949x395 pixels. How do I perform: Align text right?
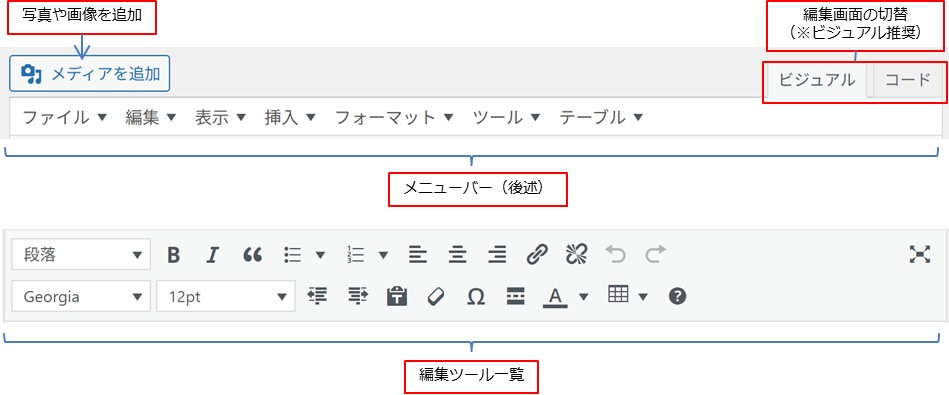tap(497, 255)
